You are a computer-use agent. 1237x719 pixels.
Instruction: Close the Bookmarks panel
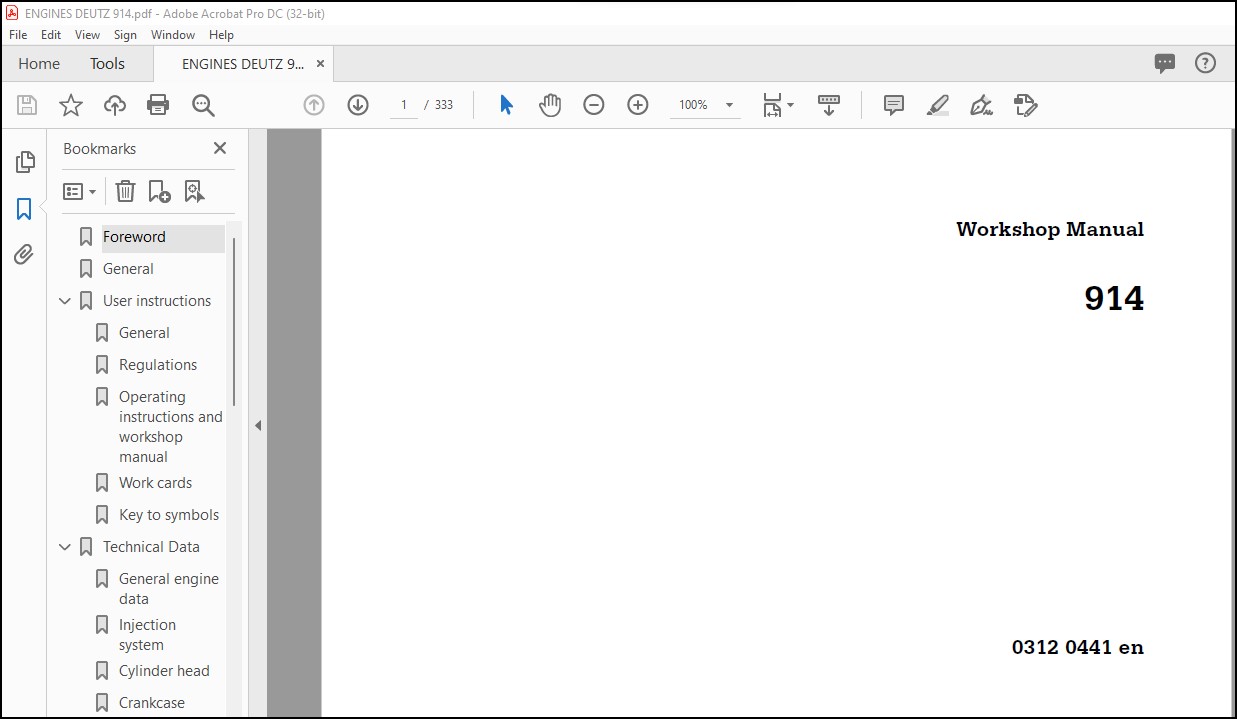tap(220, 148)
